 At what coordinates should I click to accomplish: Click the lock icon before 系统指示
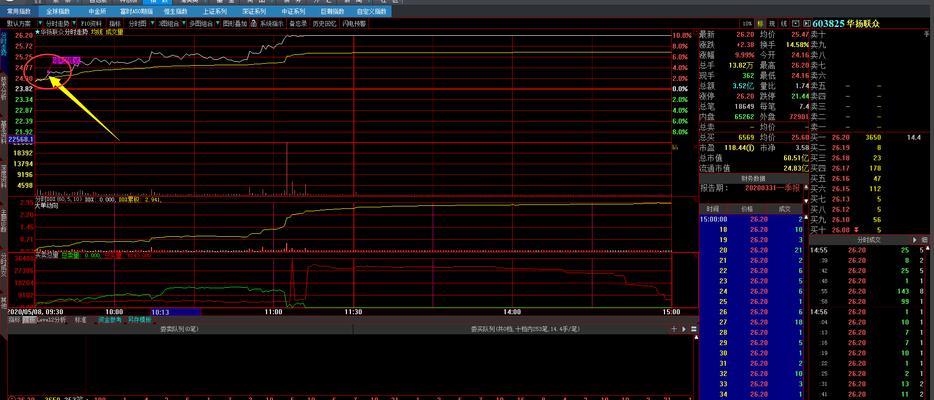pos(254,24)
